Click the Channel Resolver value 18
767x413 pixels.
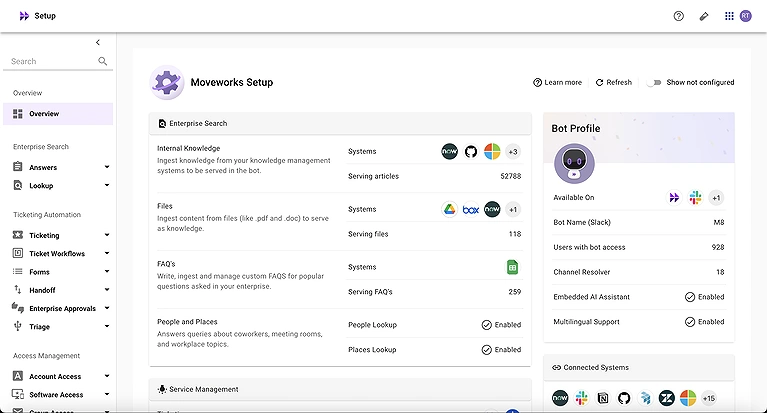720,272
